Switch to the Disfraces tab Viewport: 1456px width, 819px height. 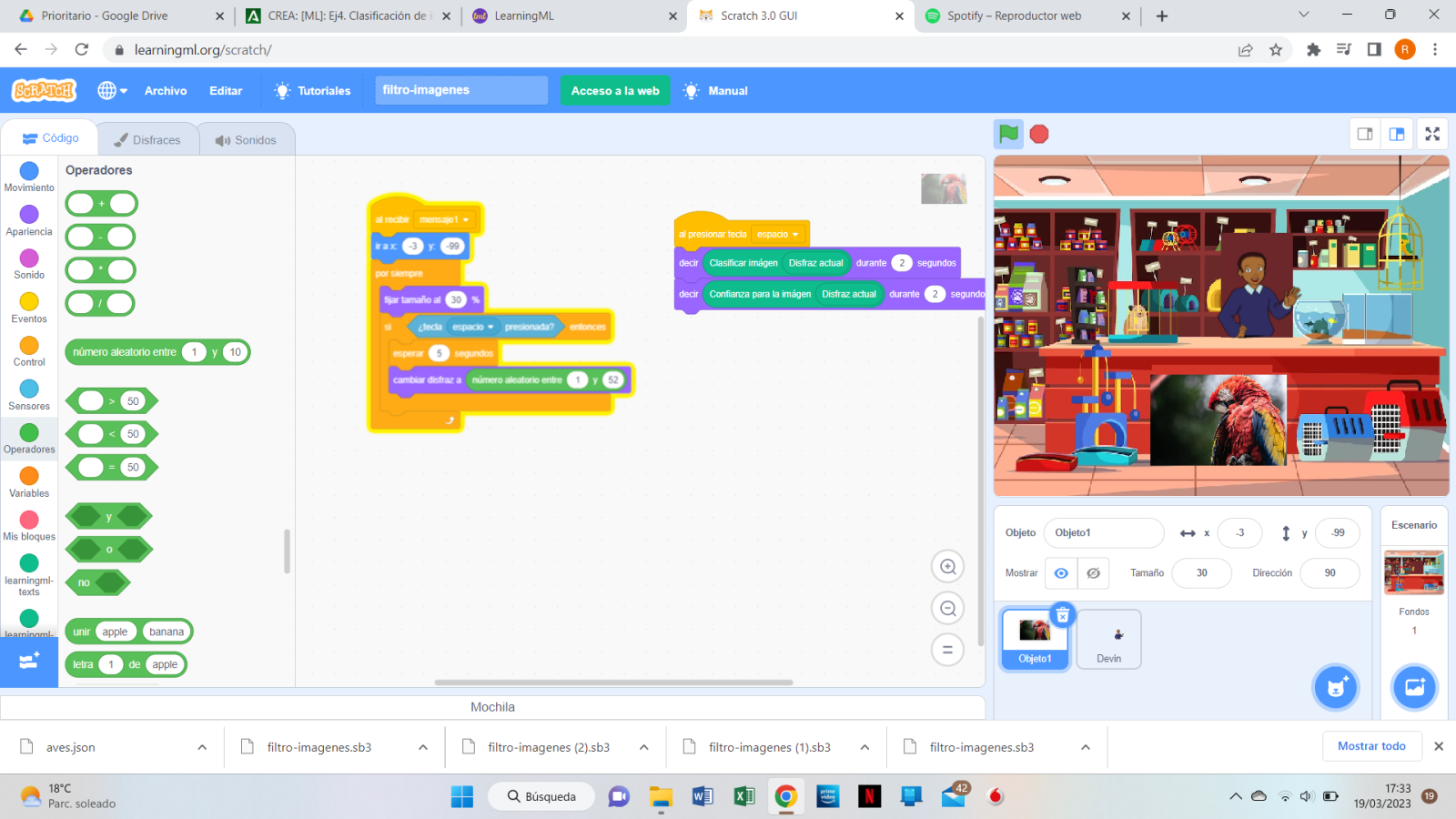(147, 140)
